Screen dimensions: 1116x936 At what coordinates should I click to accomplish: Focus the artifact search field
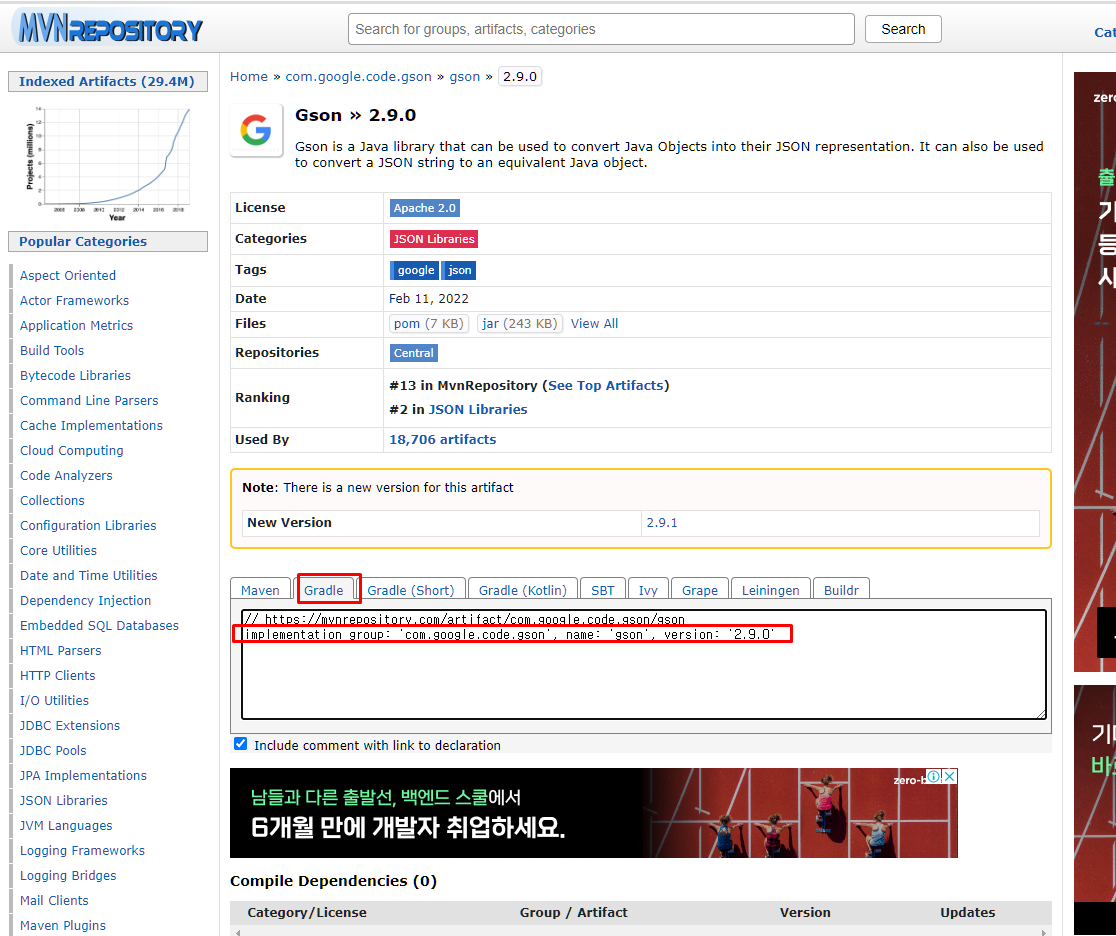pos(601,29)
